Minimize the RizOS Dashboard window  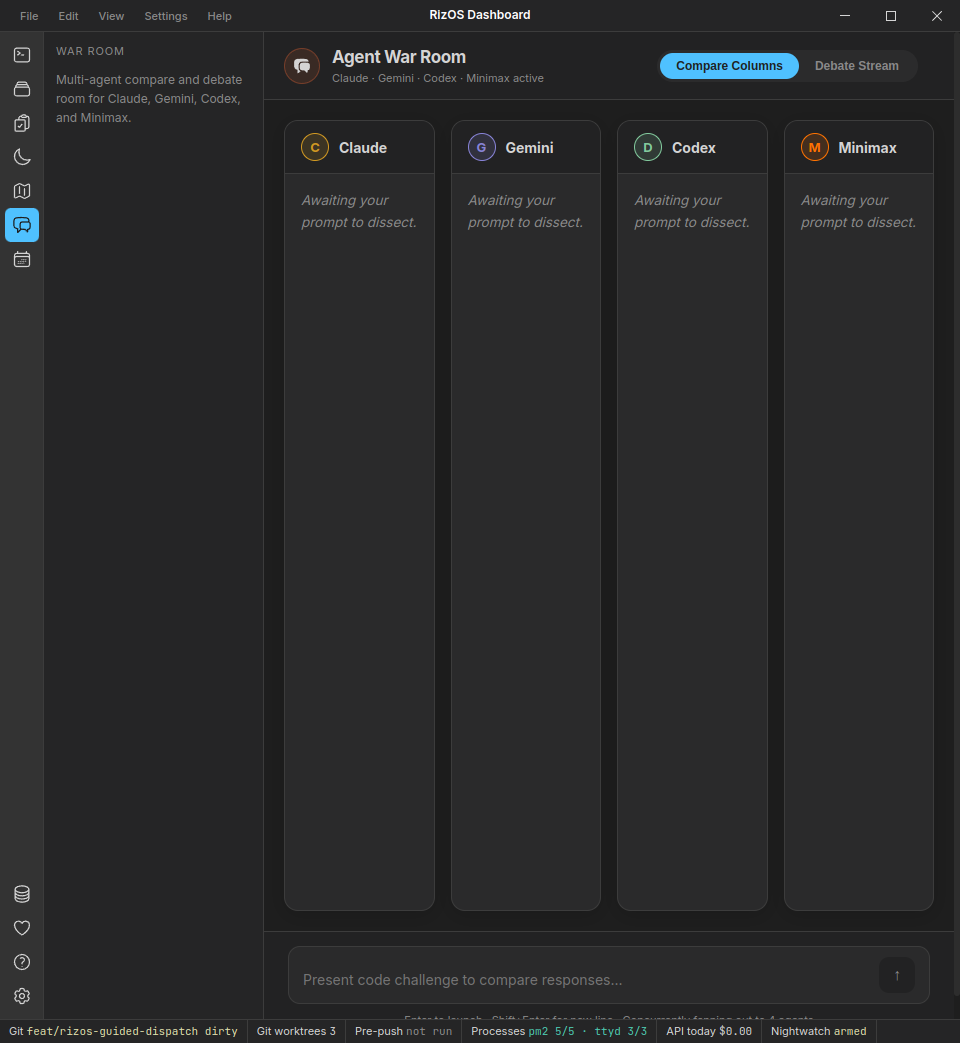coord(845,15)
